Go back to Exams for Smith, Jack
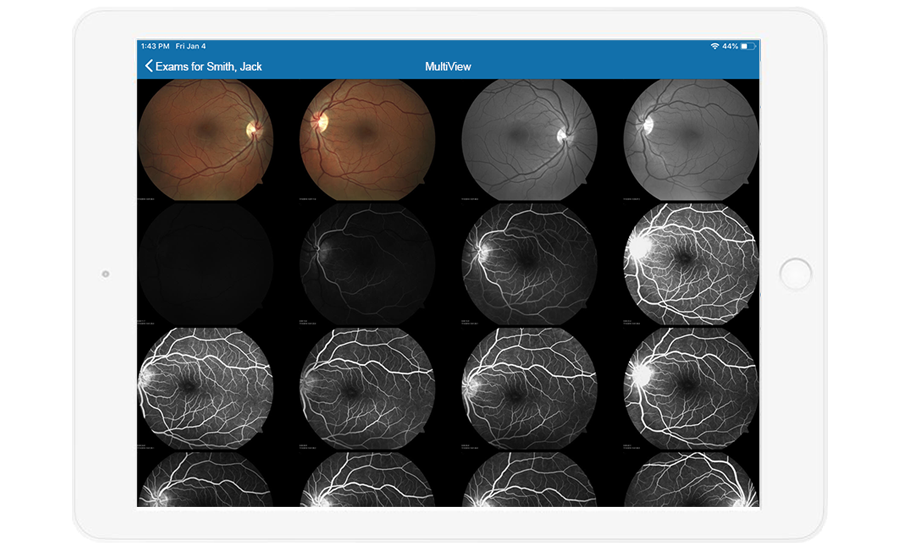This screenshot has height=550, width=900. click(x=203, y=67)
